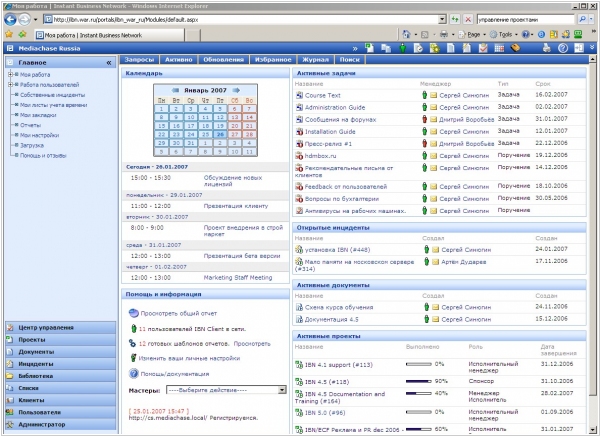Open the Installation Guide task link
The width and height of the screenshot is (600, 436).
click(330, 132)
